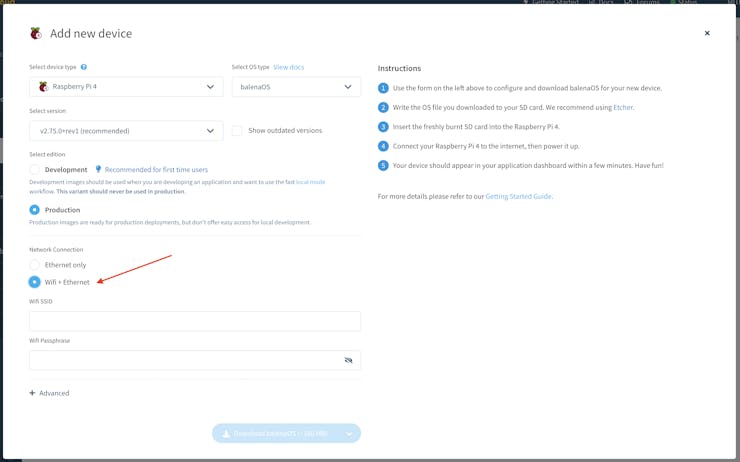Expand the Advanced section
The height and width of the screenshot is (462, 740).
pyautogui.click(x=50, y=393)
